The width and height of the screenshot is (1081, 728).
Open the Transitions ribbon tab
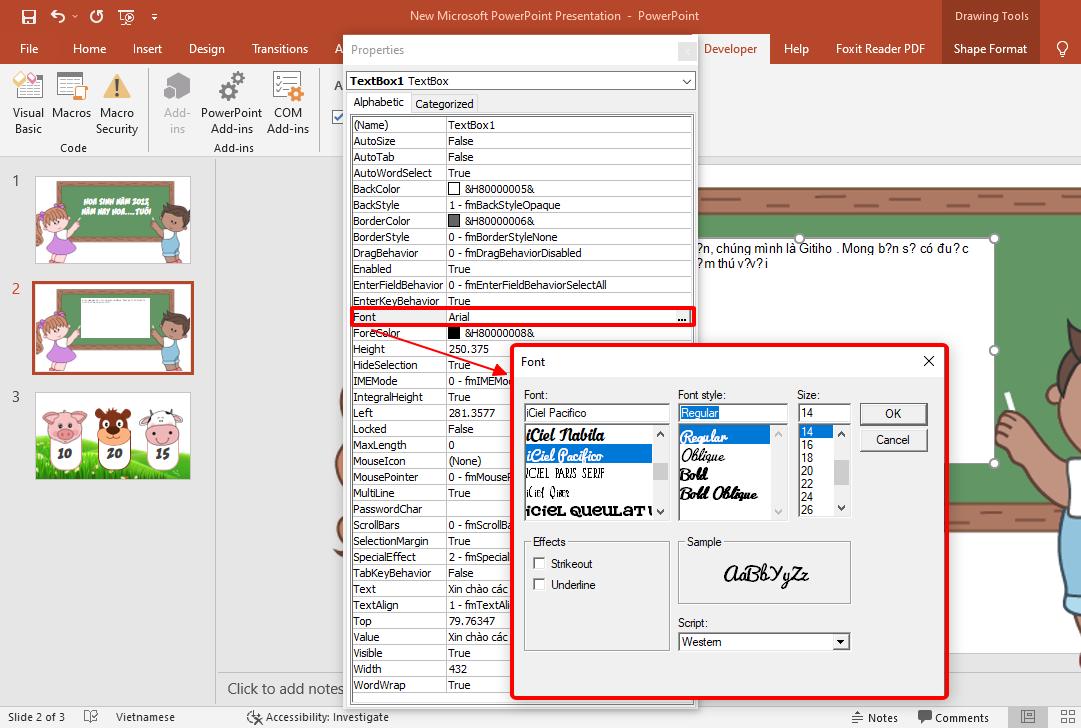[280, 49]
